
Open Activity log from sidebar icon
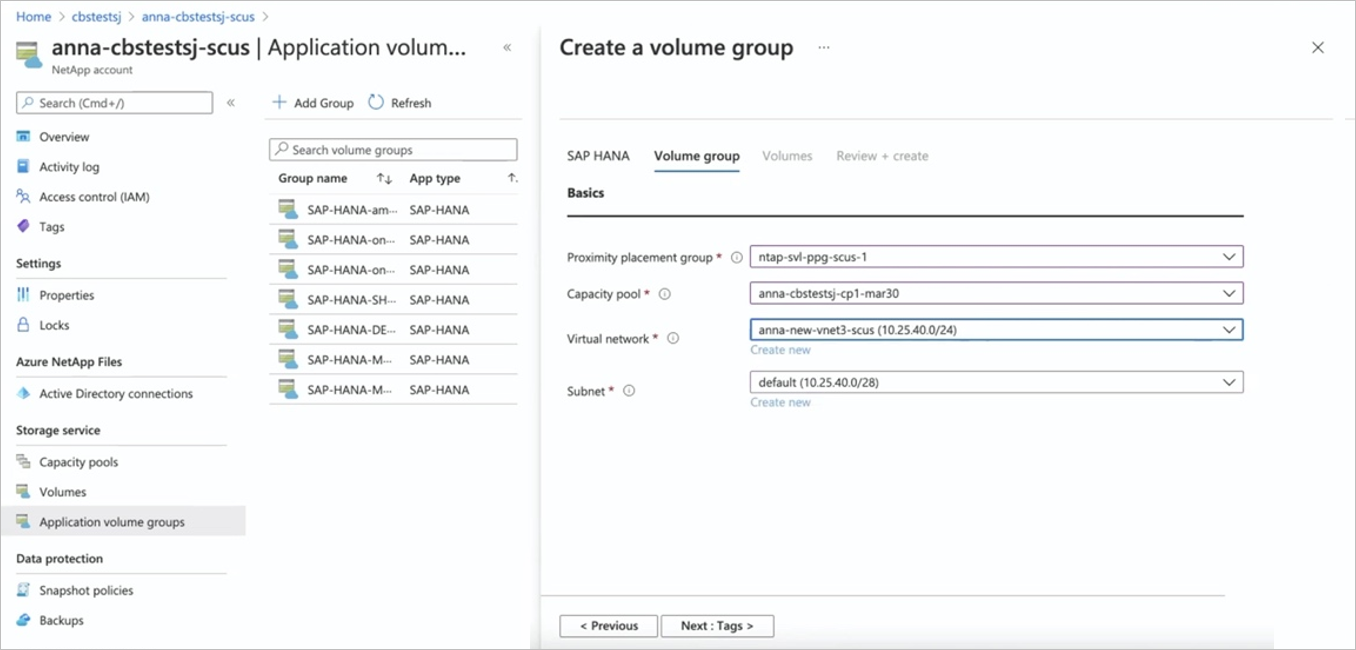pos(24,167)
